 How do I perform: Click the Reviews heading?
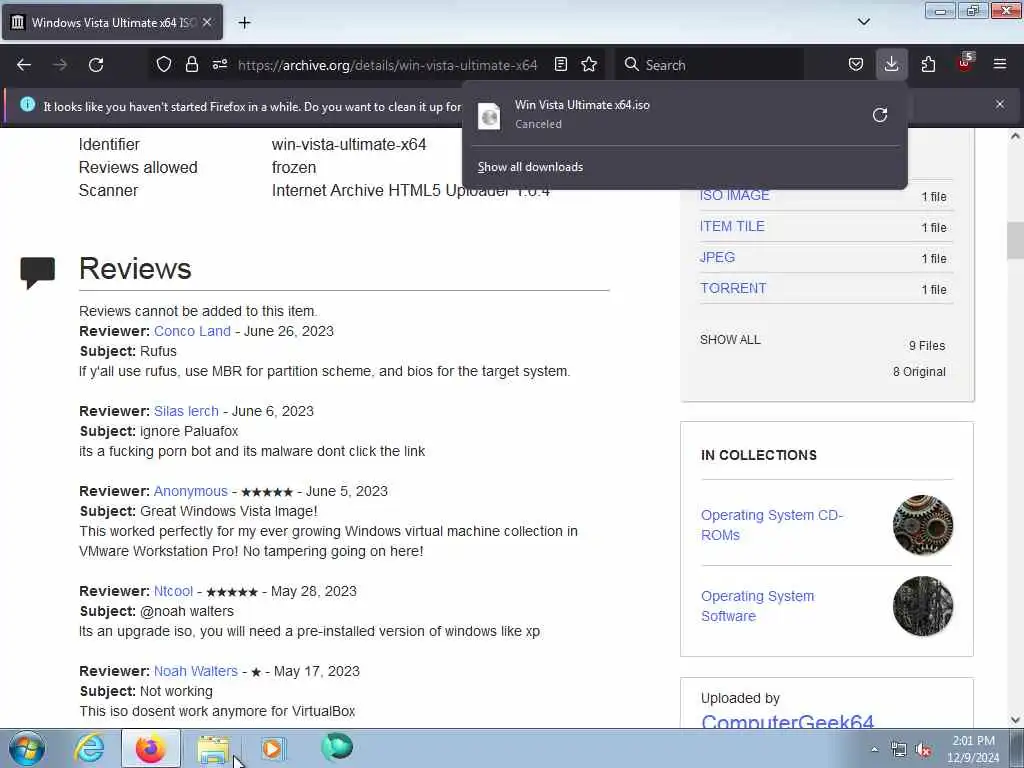(x=135, y=268)
